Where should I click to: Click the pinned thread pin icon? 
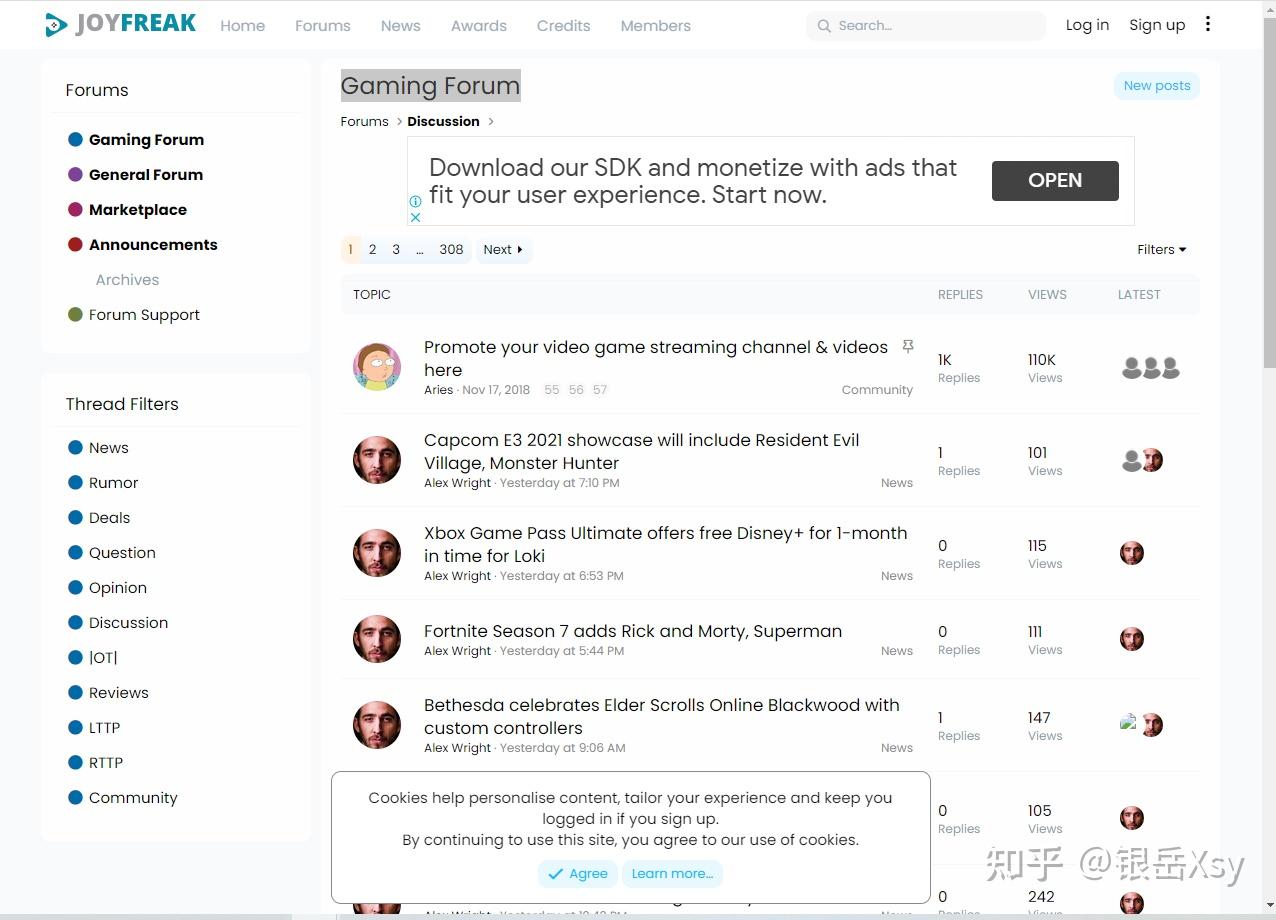(x=908, y=346)
